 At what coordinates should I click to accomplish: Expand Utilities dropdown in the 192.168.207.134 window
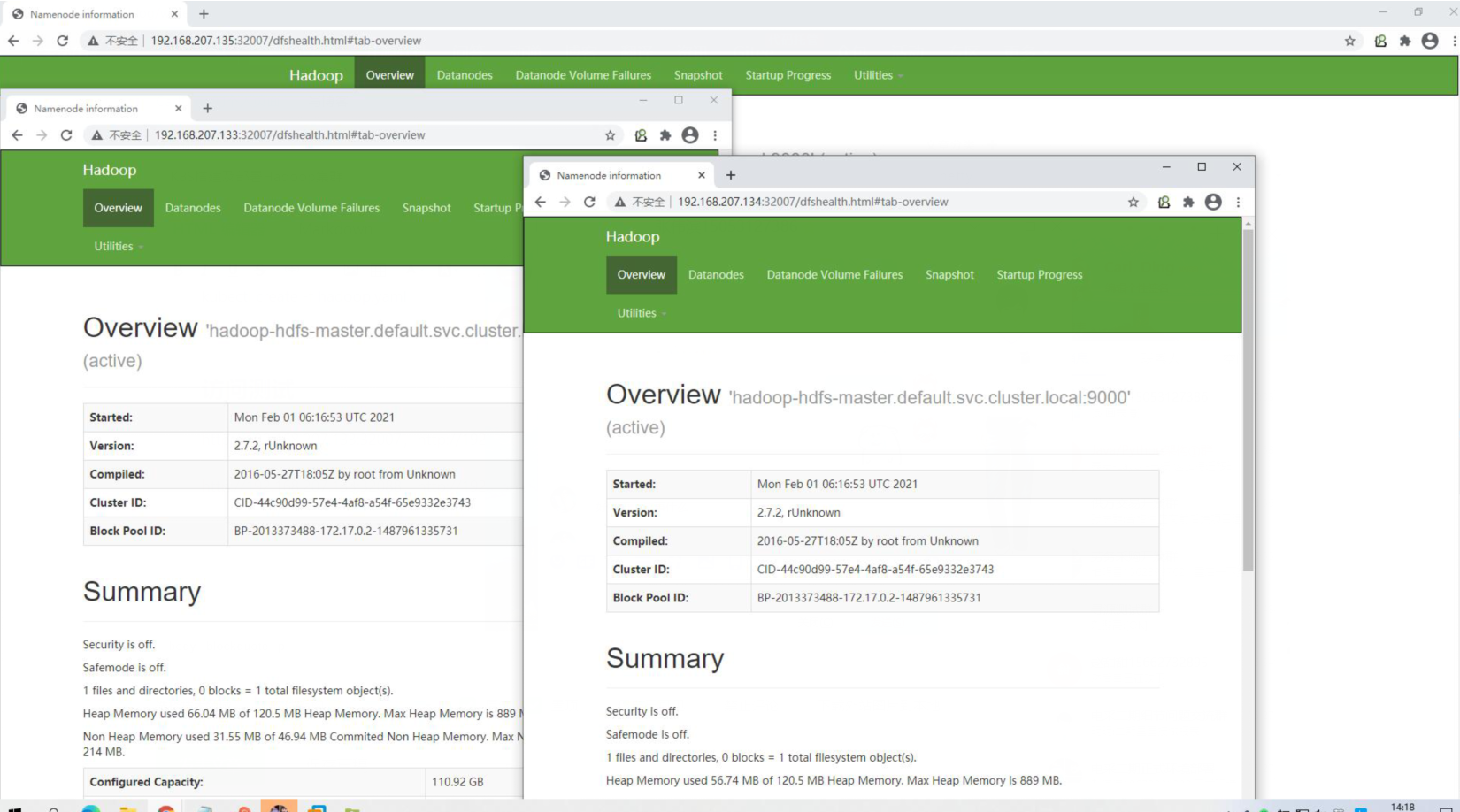pyautogui.click(x=642, y=313)
